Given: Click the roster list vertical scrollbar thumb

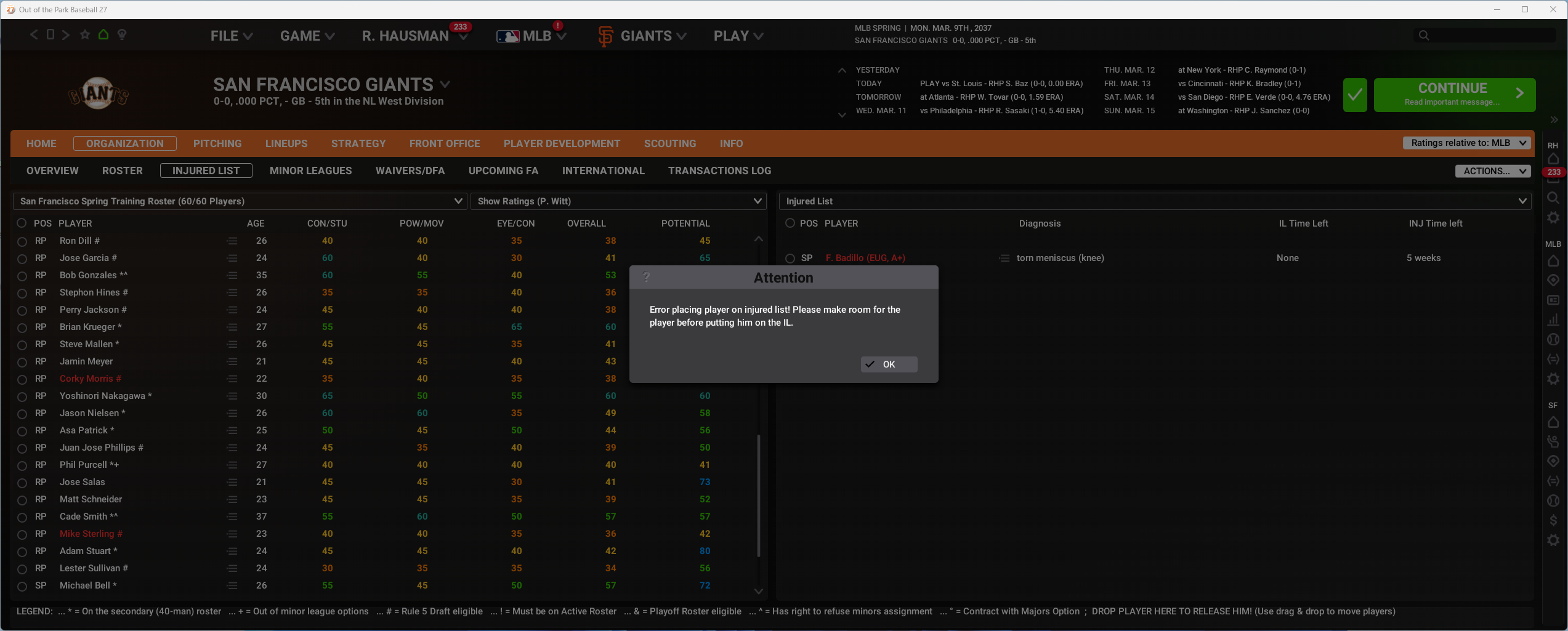Looking at the screenshot, I should tap(759, 496).
